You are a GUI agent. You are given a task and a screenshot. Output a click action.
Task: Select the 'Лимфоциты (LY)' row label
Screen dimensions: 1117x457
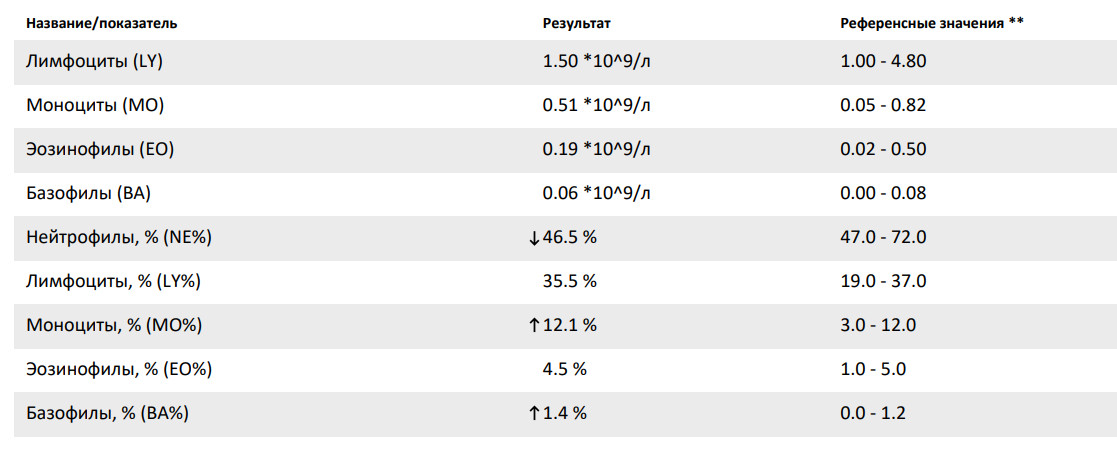(x=94, y=62)
